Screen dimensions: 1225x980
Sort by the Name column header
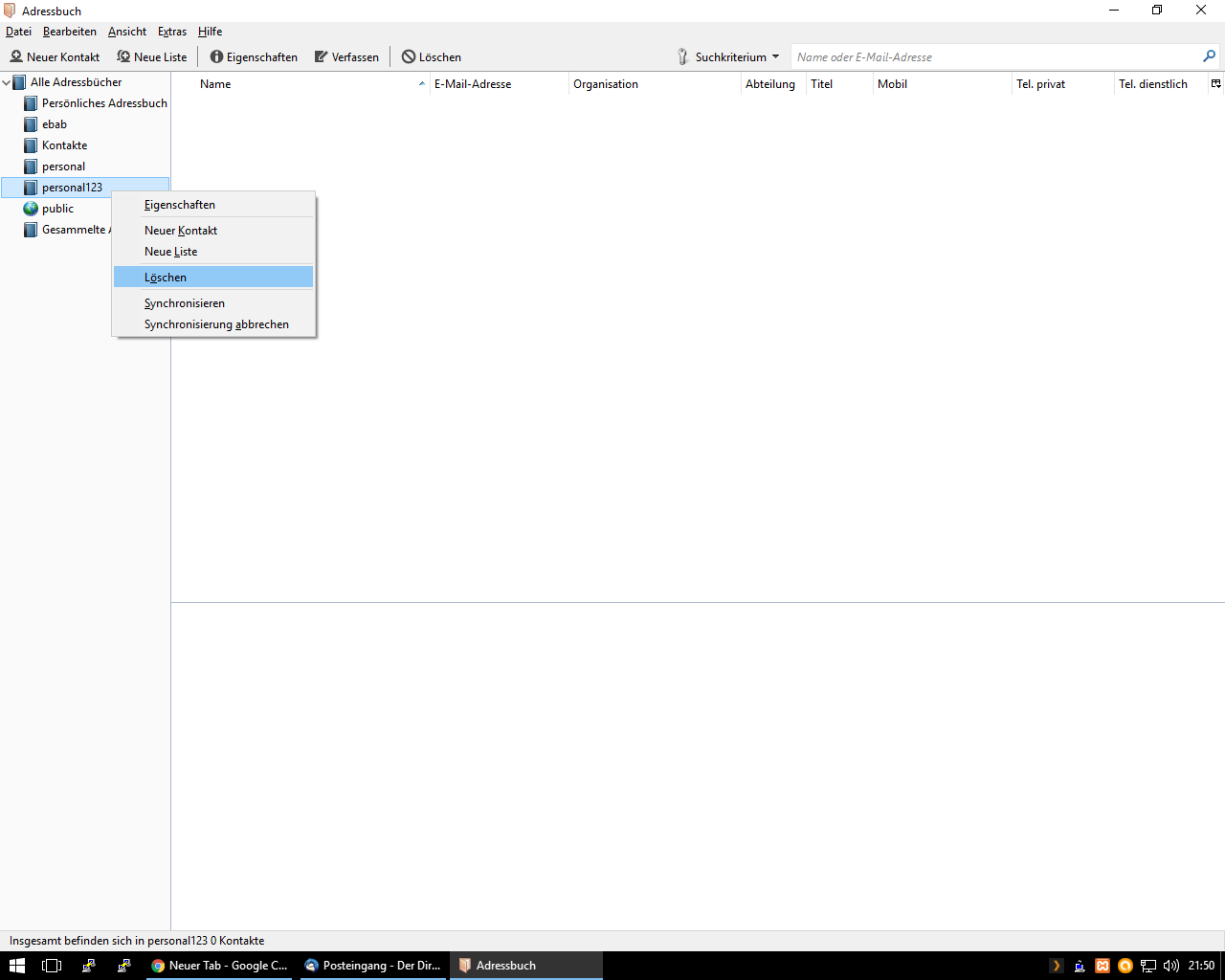tap(215, 84)
